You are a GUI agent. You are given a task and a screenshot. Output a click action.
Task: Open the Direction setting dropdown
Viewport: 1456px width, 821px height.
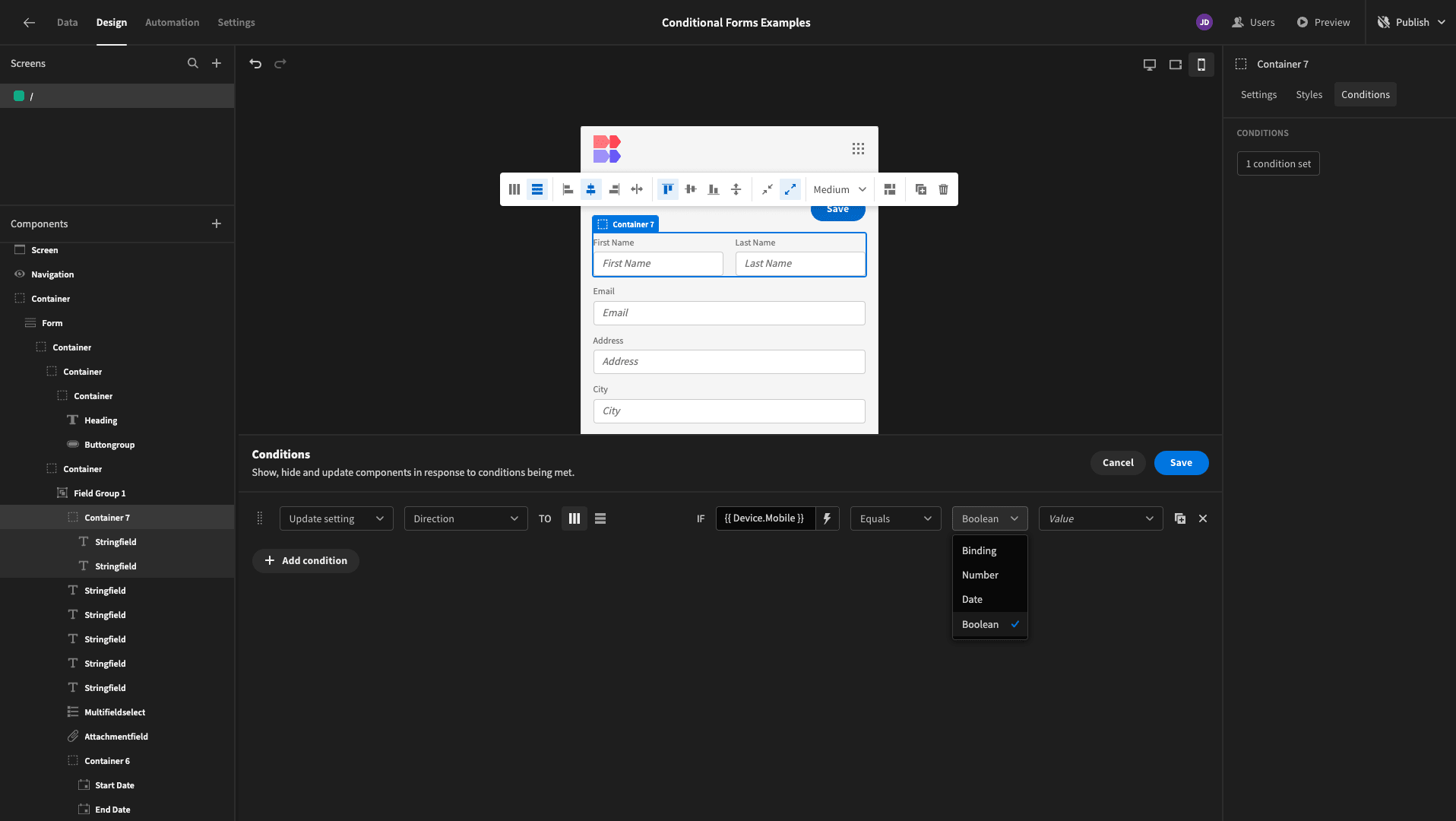tap(466, 518)
